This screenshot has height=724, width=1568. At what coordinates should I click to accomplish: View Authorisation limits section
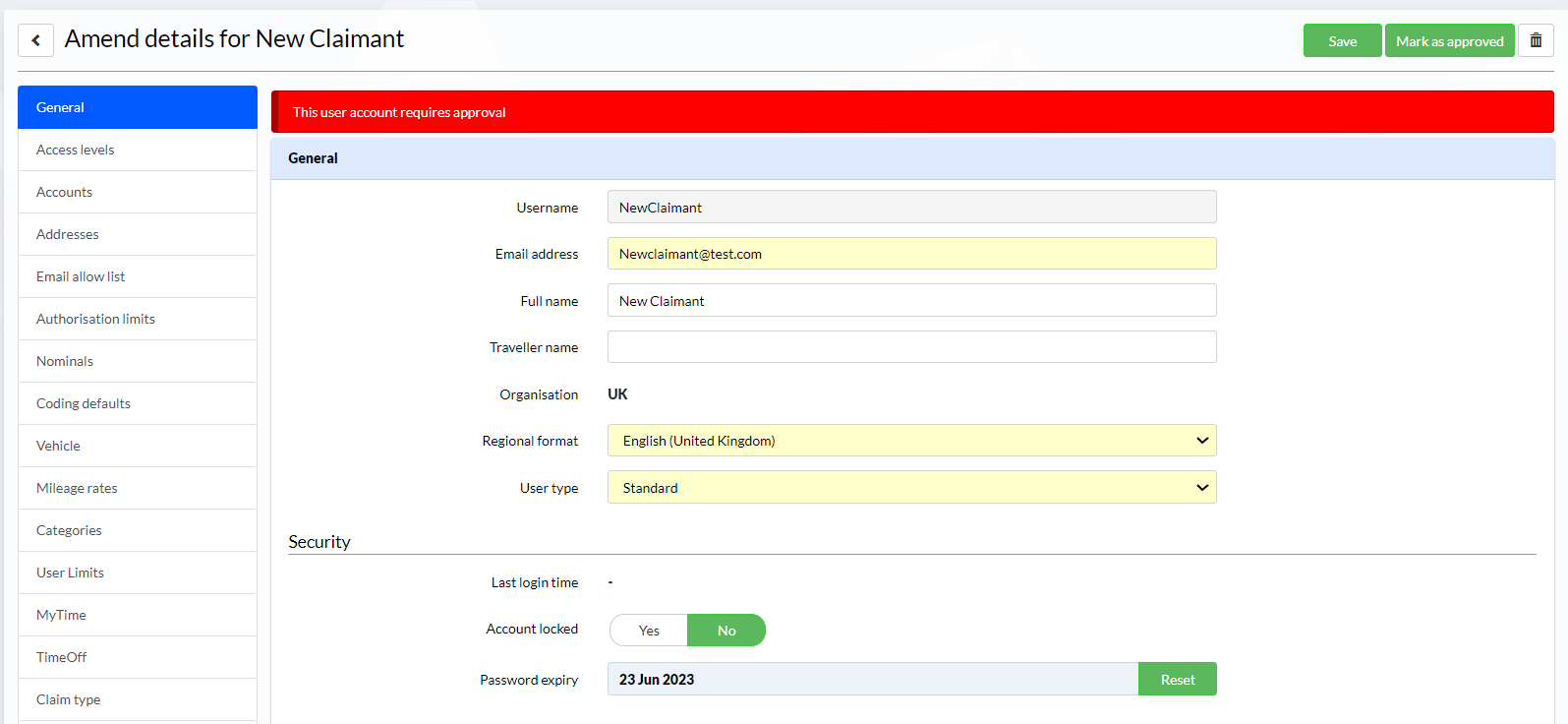(x=138, y=319)
